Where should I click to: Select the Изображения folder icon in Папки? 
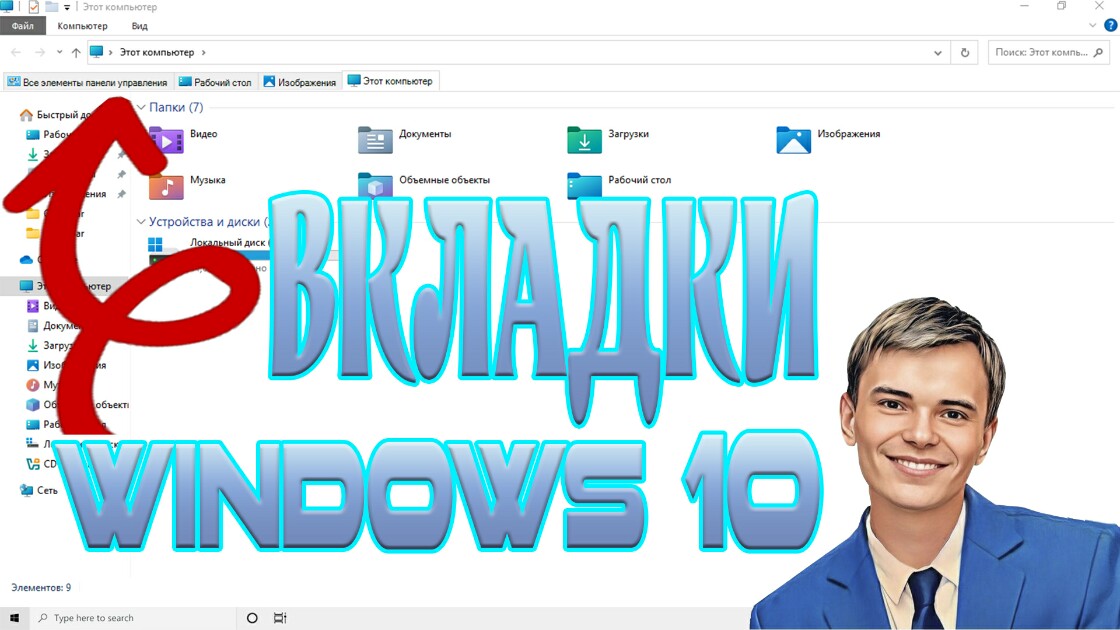pyautogui.click(x=794, y=140)
